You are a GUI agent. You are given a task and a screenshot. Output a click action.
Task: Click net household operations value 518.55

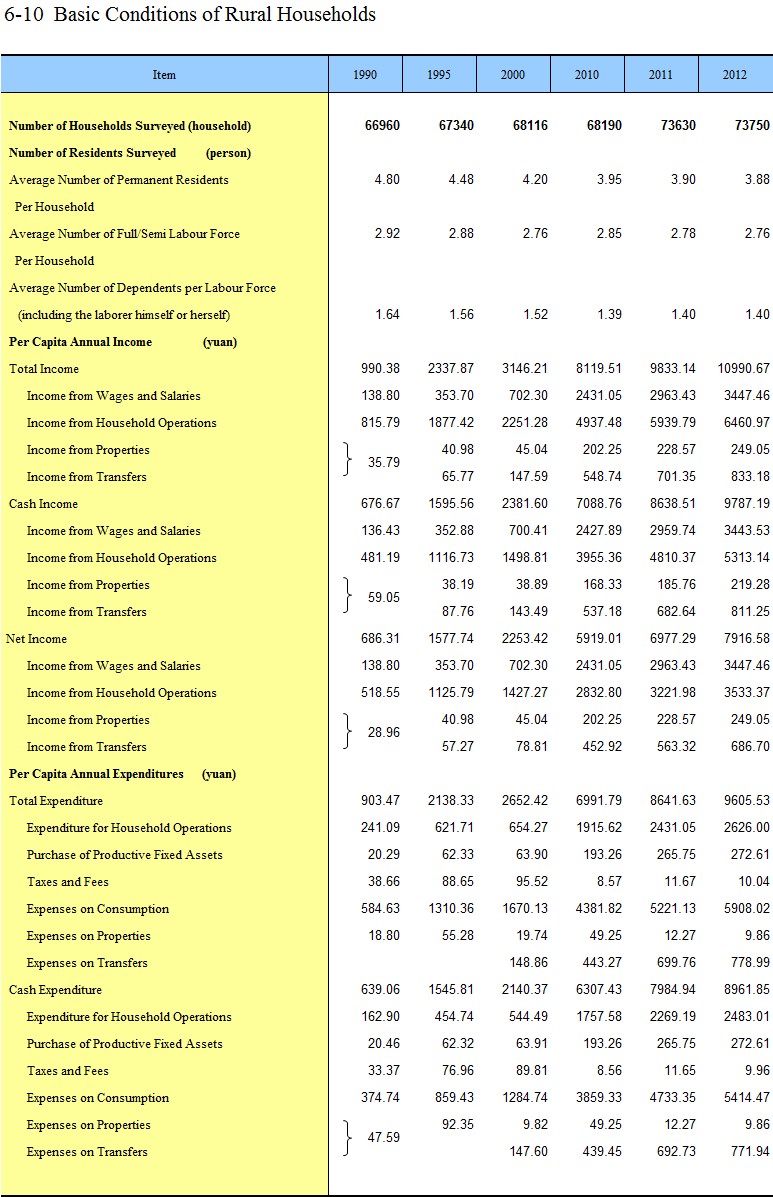380,692
